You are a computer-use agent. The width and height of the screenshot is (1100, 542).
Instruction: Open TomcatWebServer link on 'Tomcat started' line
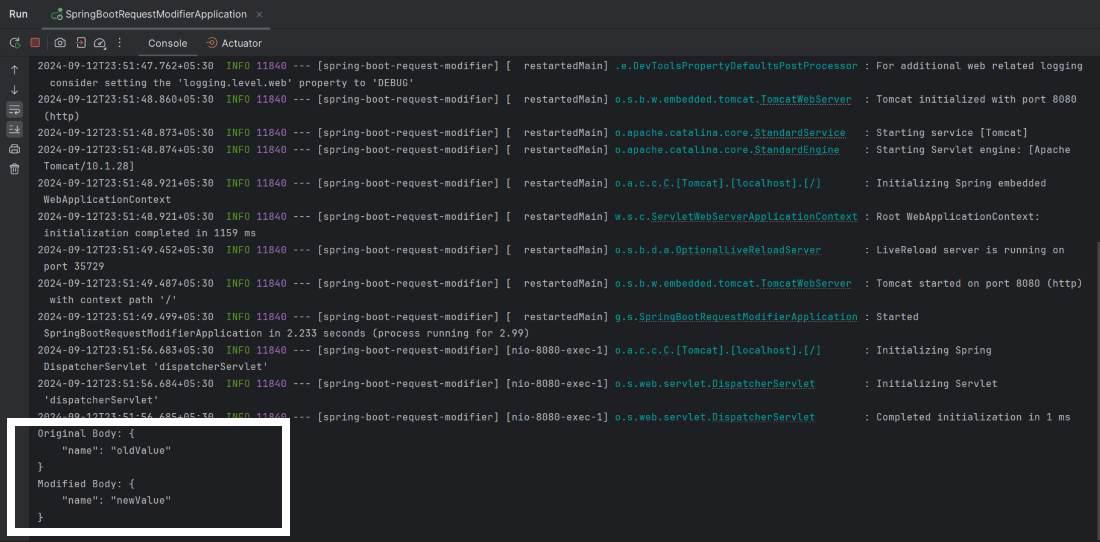click(x=806, y=284)
